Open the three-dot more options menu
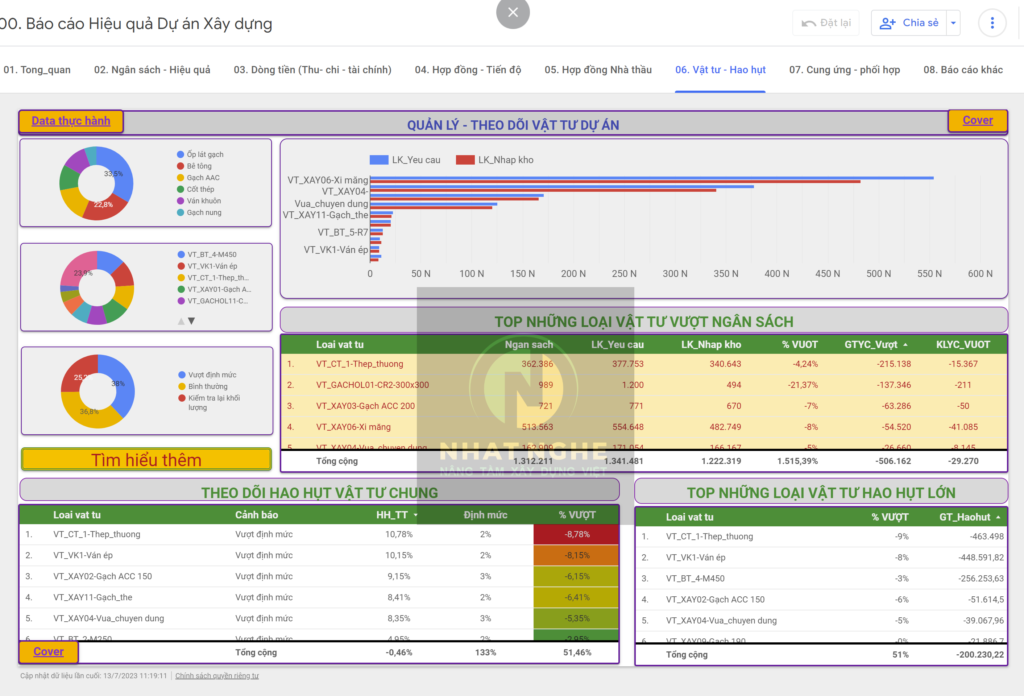Image resolution: width=1024 pixels, height=696 pixels. [x=991, y=23]
